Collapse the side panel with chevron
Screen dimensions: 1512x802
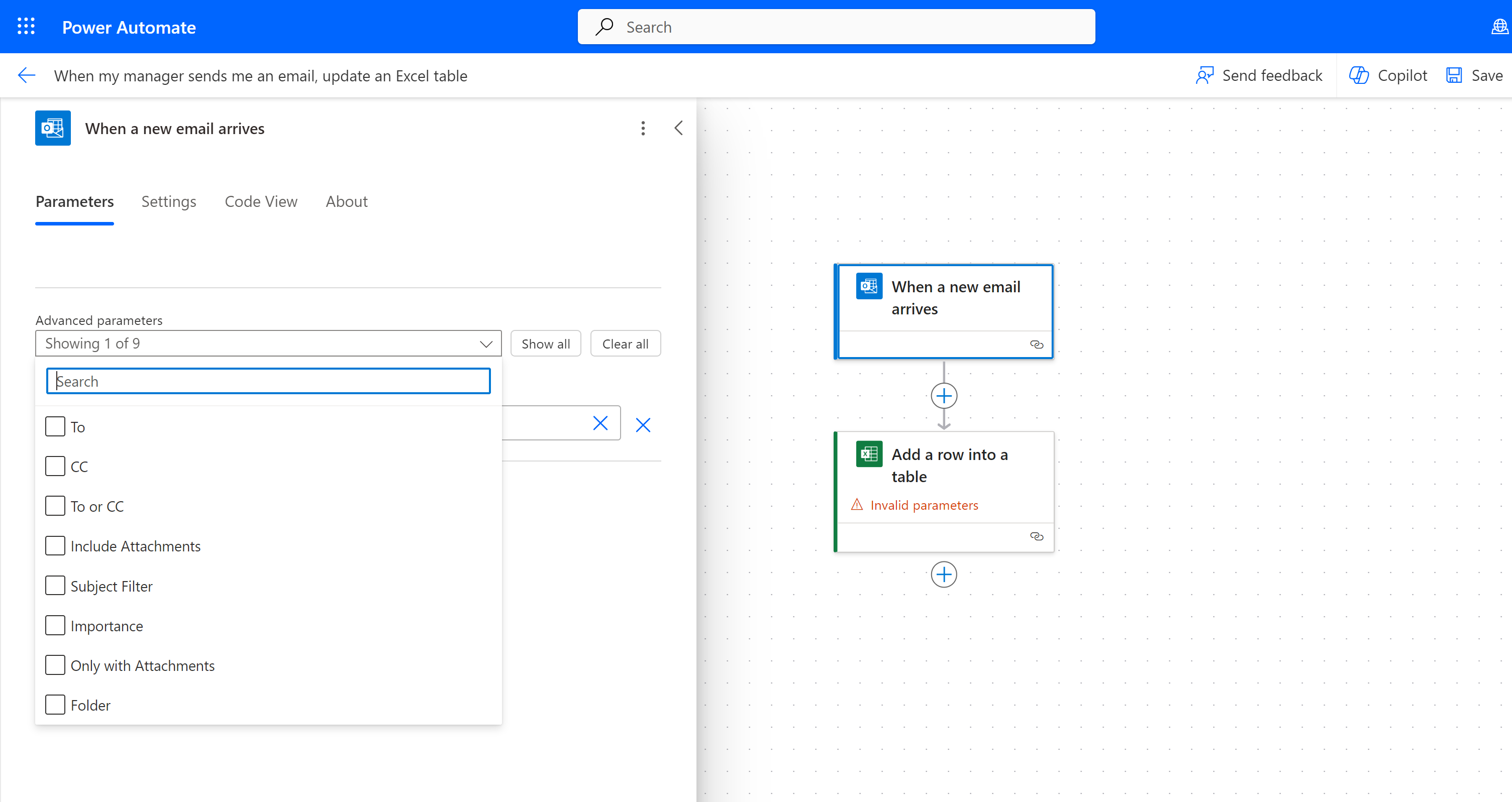click(x=678, y=129)
